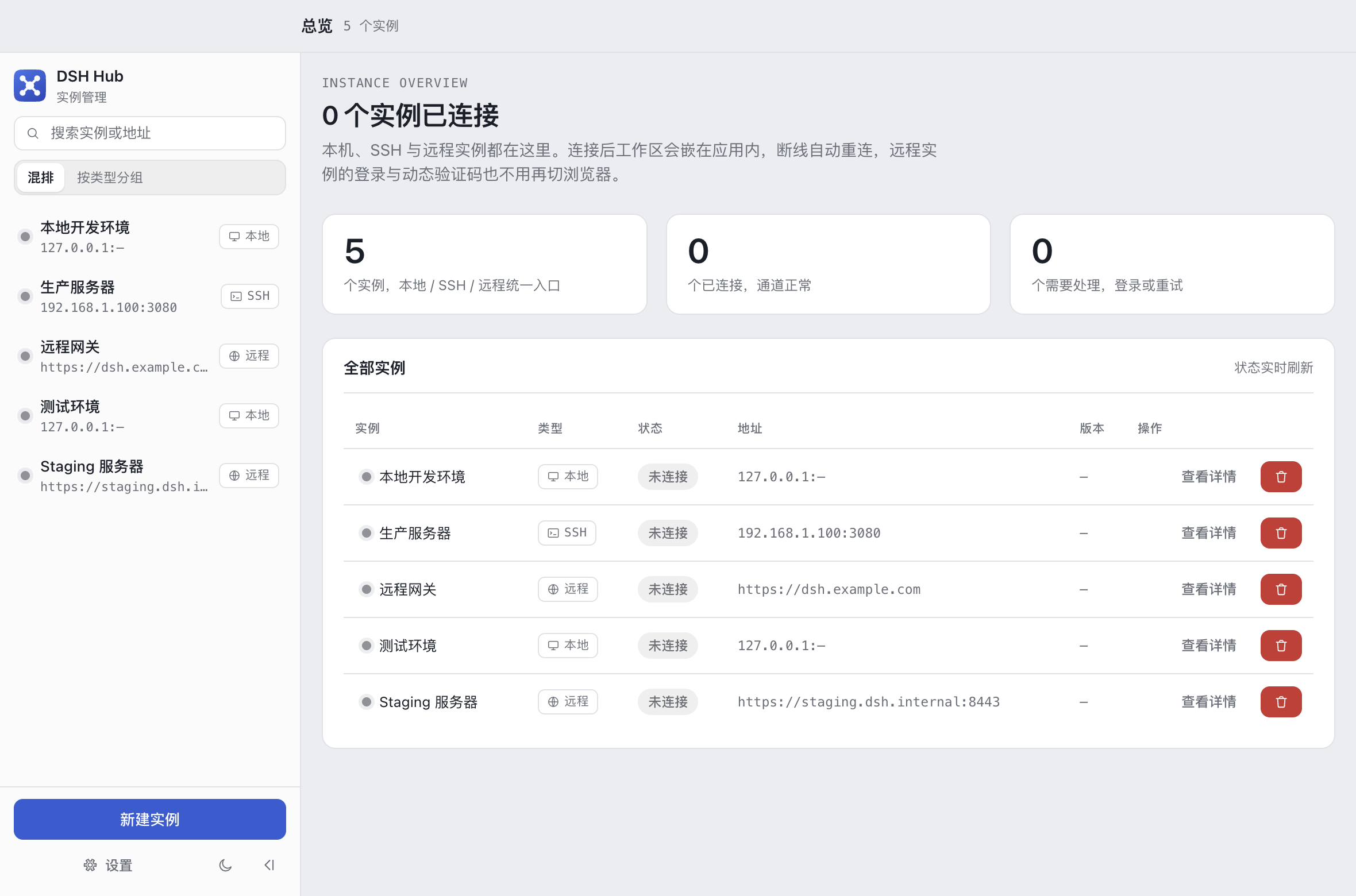Viewport: 1356px width, 896px height.
Task: Click the 新建实例 button
Action: click(149, 820)
